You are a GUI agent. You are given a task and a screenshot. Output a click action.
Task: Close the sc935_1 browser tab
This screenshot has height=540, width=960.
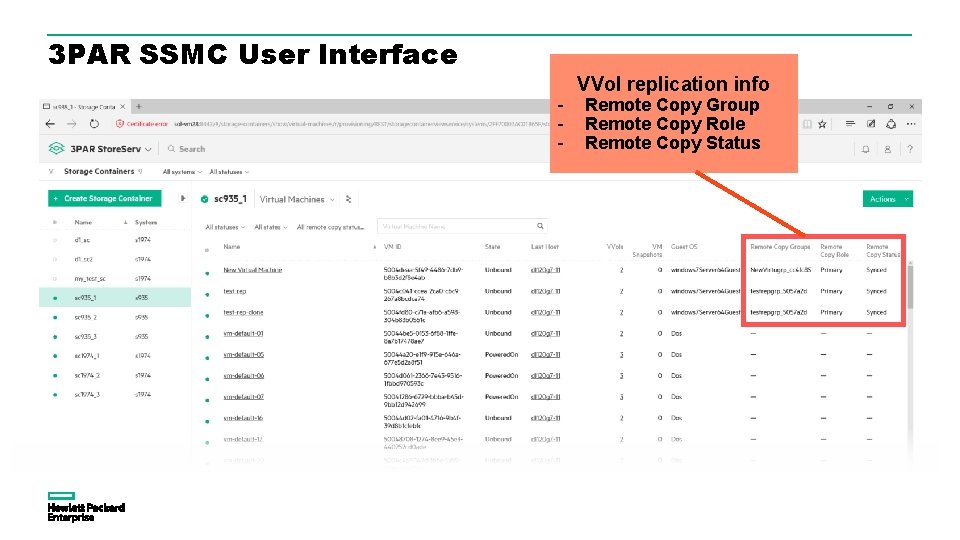point(122,107)
